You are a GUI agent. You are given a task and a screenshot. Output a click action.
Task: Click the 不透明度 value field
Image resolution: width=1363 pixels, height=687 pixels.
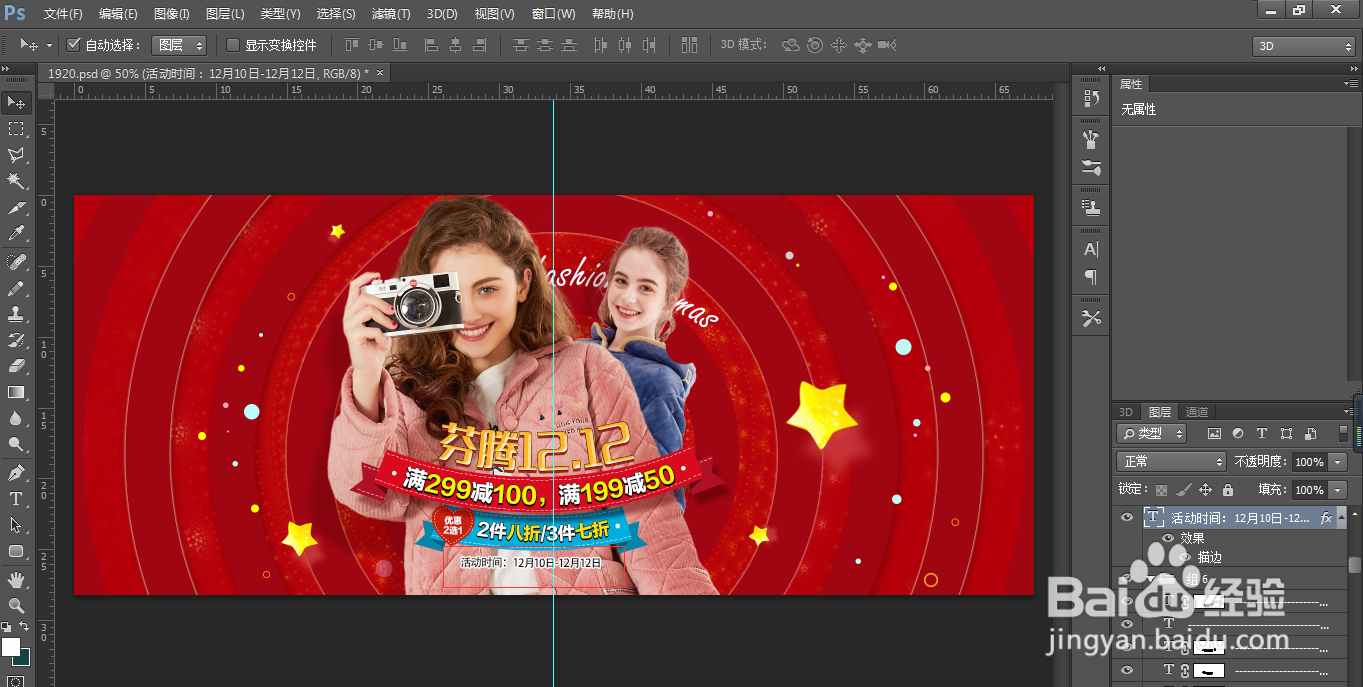pyautogui.click(x=1309, y=462)
